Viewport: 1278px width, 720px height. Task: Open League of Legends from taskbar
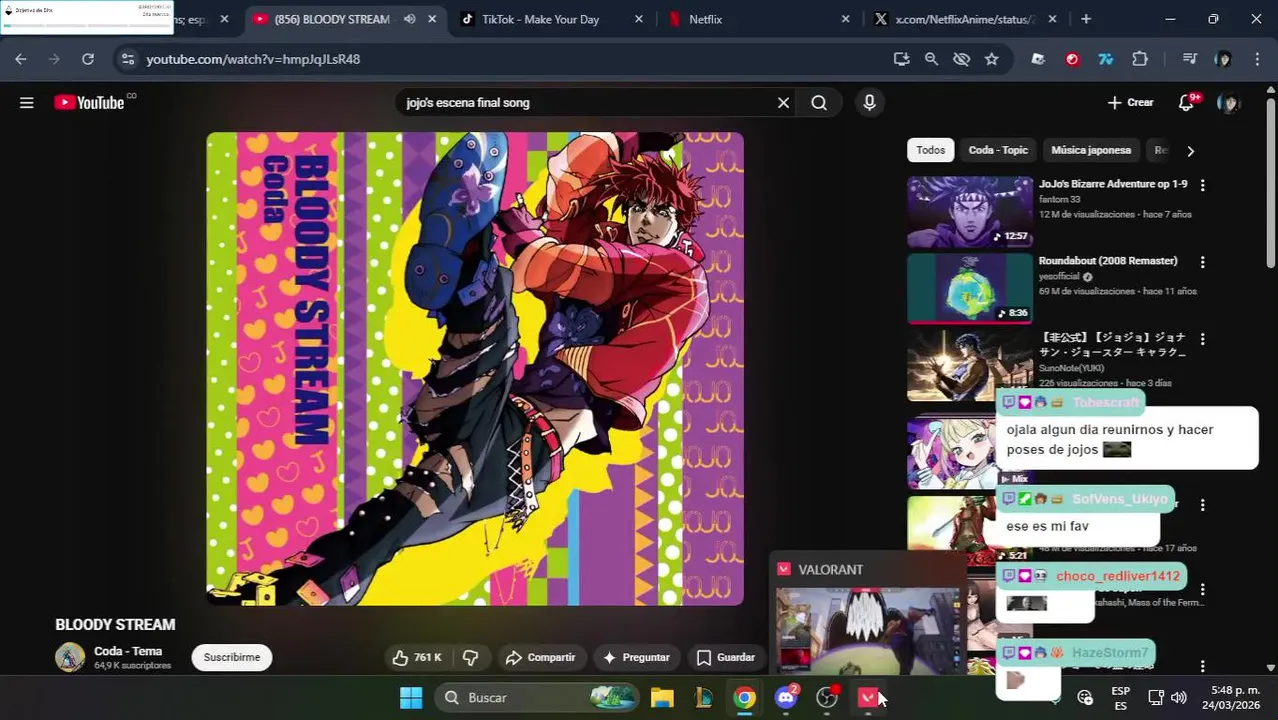[703, 697]
